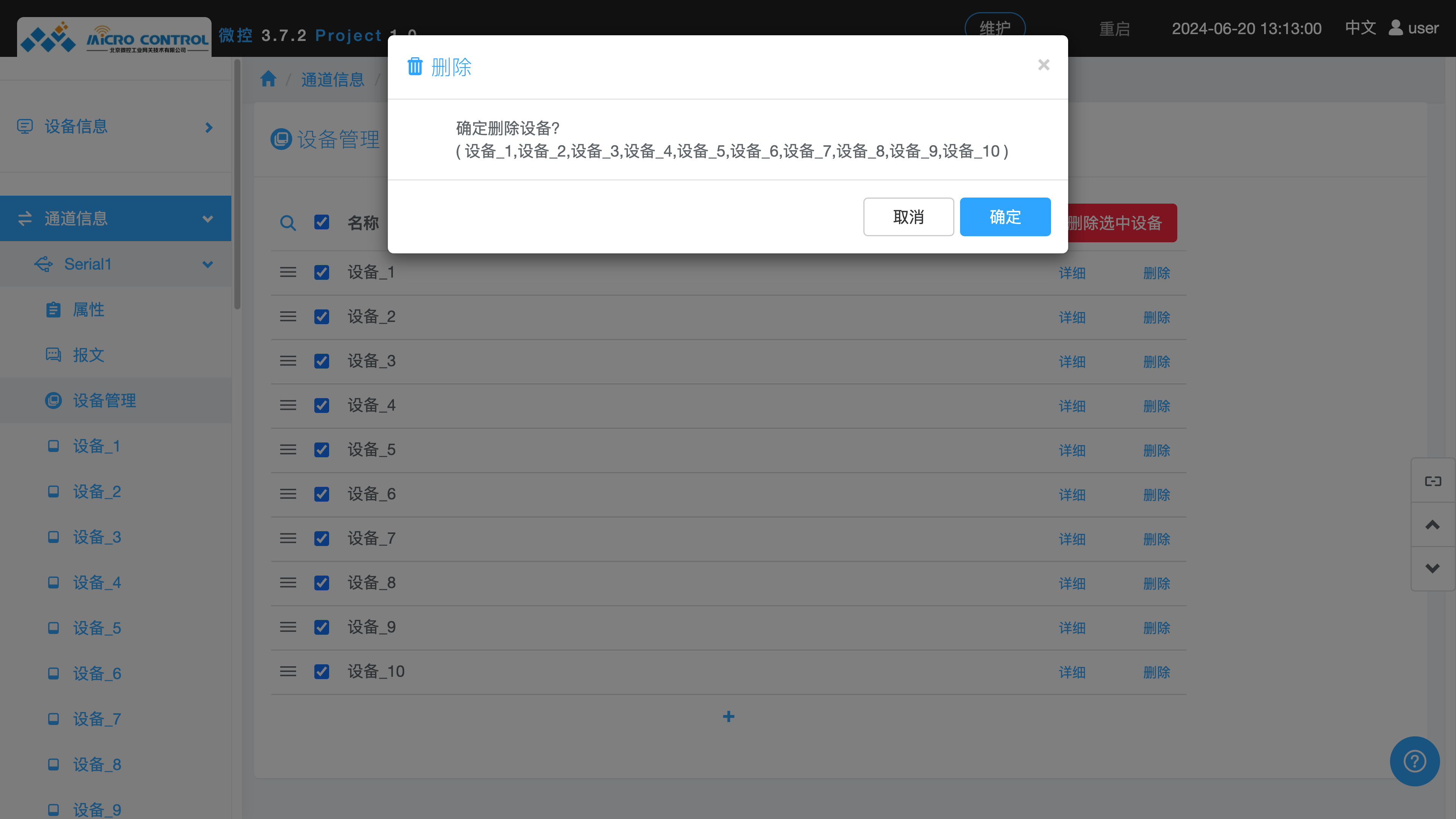
Task: Open the help question mark button
Action: 1414,761
